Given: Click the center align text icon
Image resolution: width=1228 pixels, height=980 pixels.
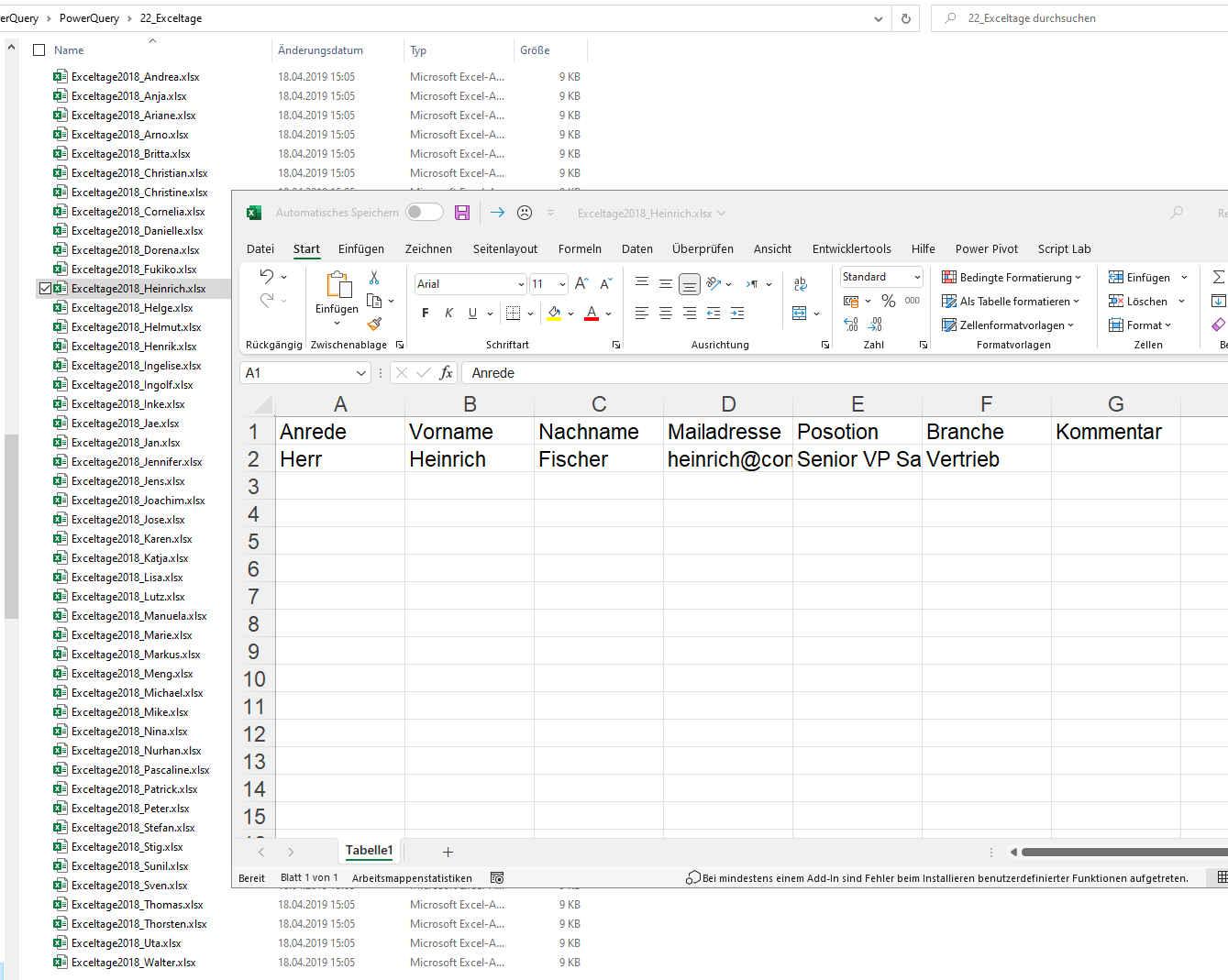Looking at the screenshot, I should point(666,314).
